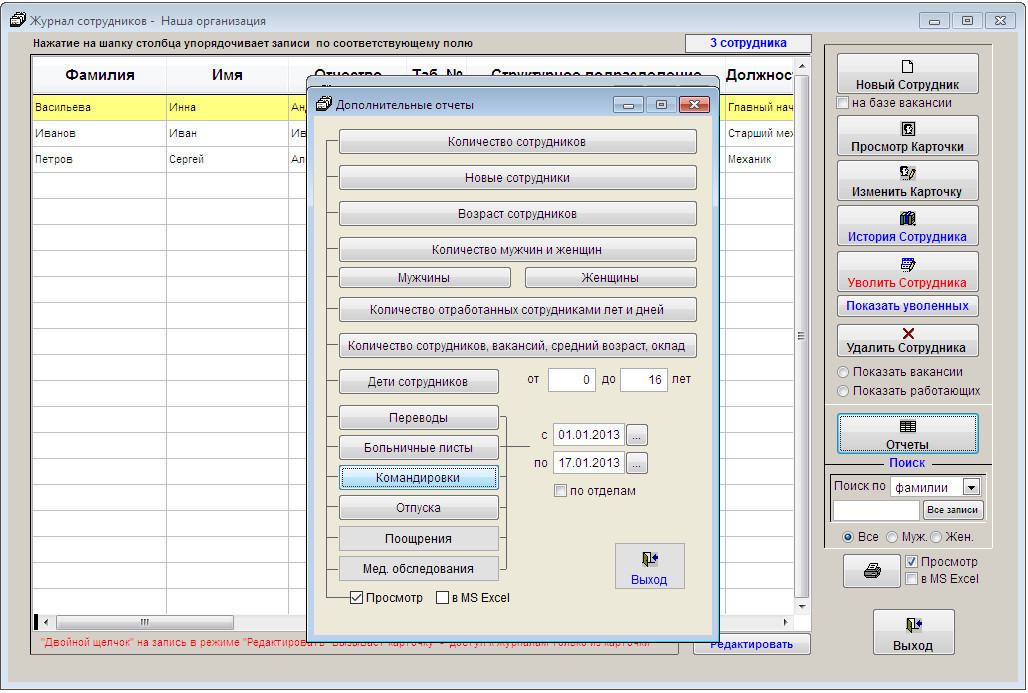The image size is (1028, 693).
Task: Open Просмотр Карточки for the selected employee
Action: point(907,137)
